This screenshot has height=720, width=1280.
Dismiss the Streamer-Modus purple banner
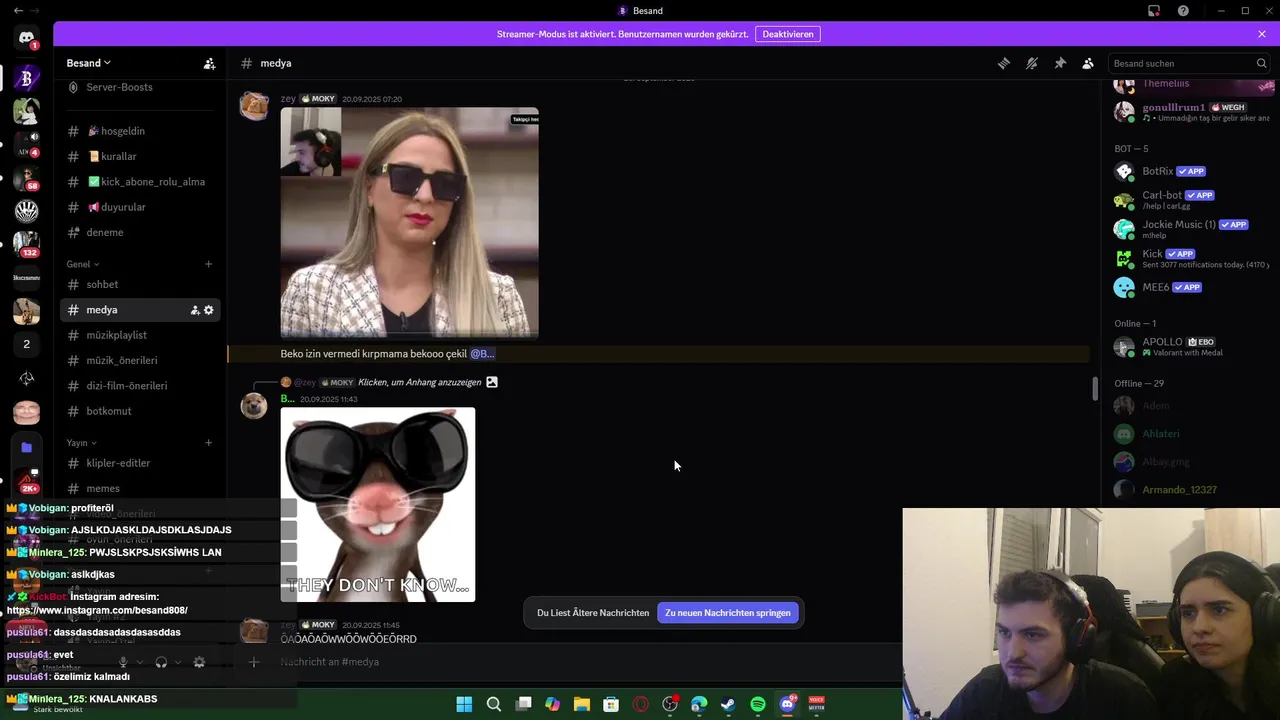(1262, 34)
